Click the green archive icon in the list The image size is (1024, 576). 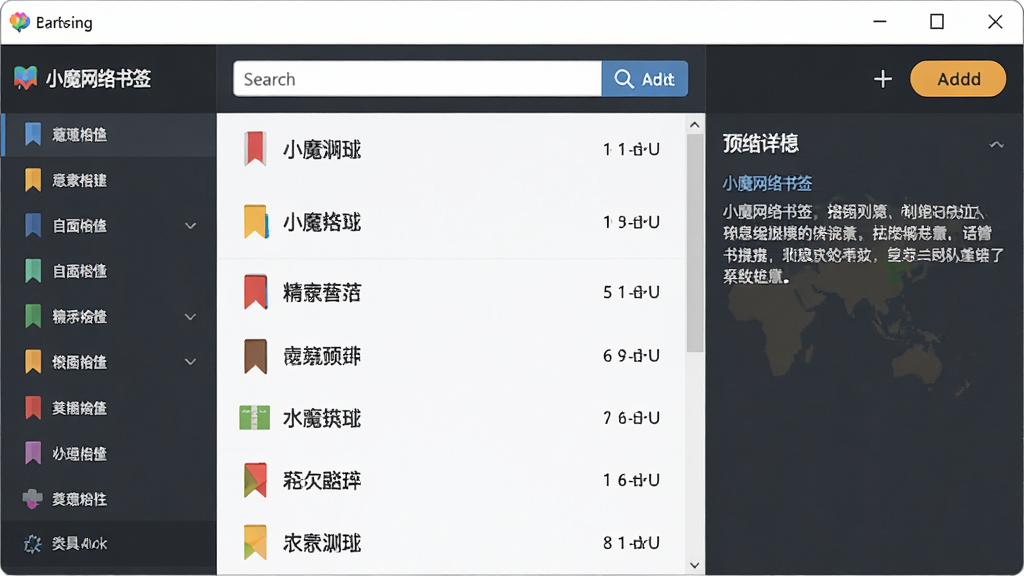click(x=255, y=417)
